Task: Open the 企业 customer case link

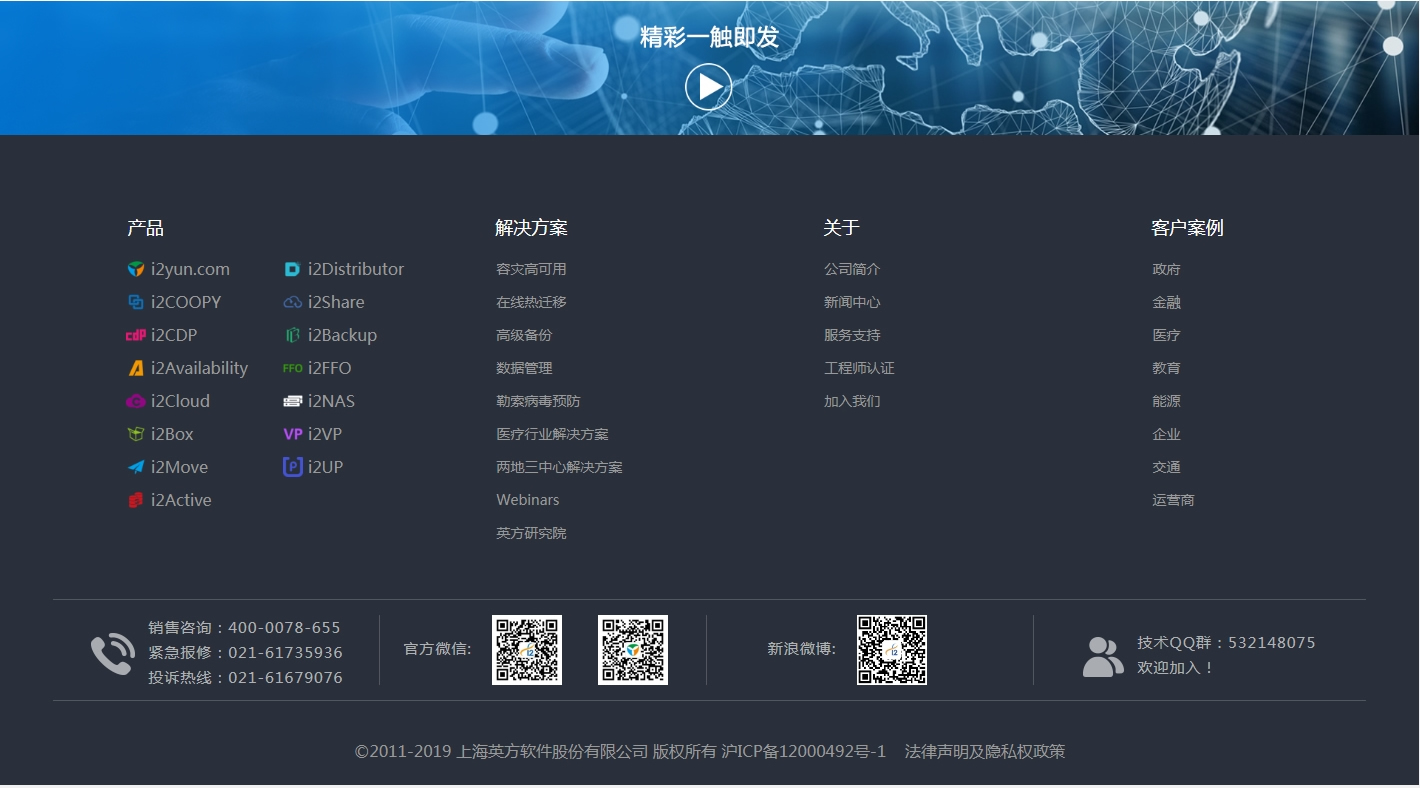Action: tap(1166, 434)
